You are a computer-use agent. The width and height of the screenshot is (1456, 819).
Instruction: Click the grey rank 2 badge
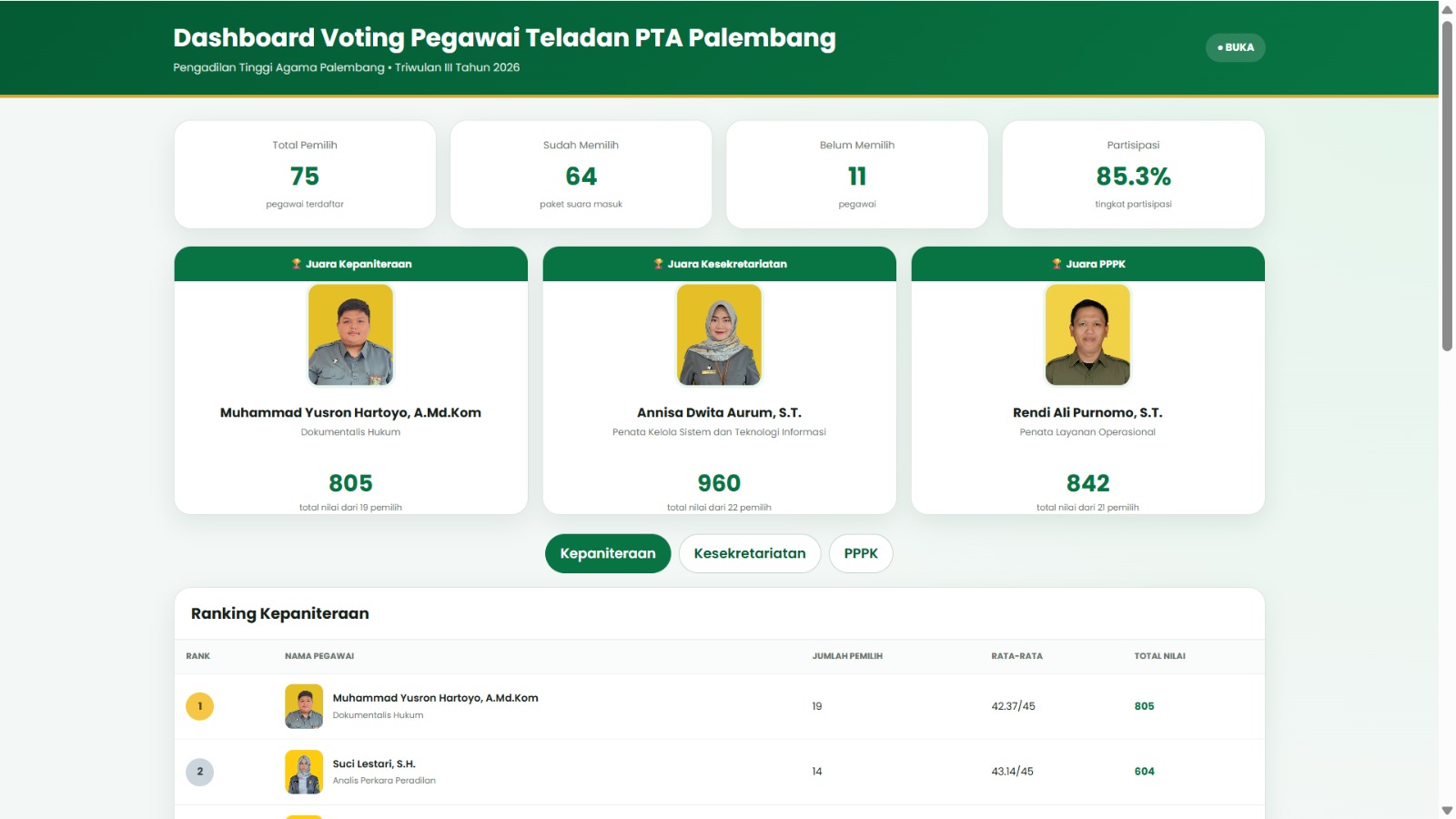click(200, 772)
